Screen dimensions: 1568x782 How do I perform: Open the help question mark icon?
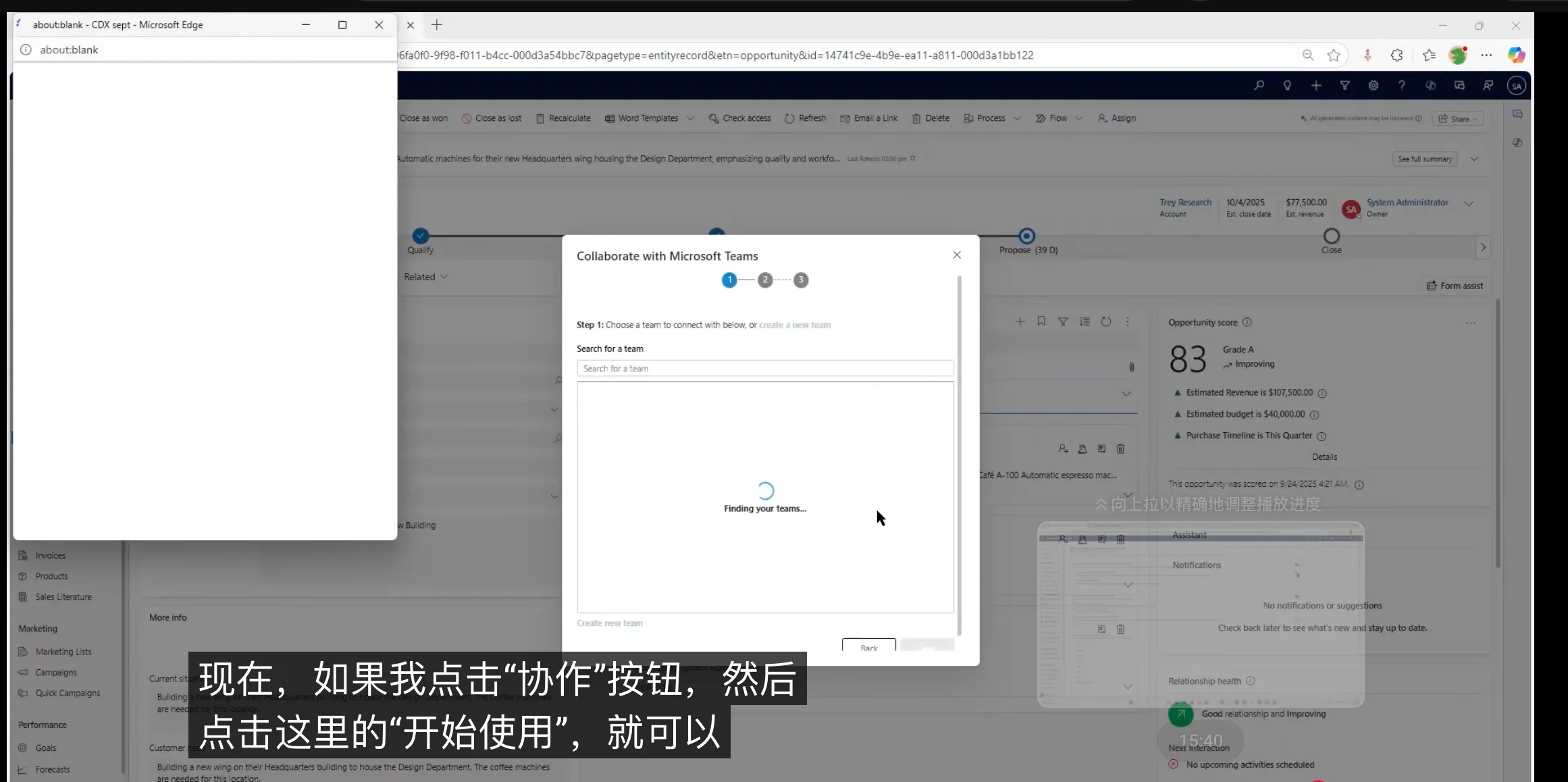coord(1402,86)
